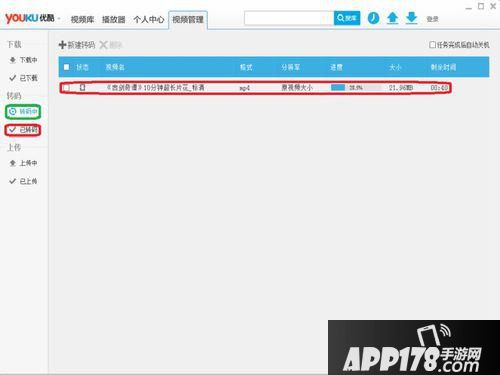The image size is (500, 375).
Task: Switch to the 播放器 tab
Action: coord(113,19)
